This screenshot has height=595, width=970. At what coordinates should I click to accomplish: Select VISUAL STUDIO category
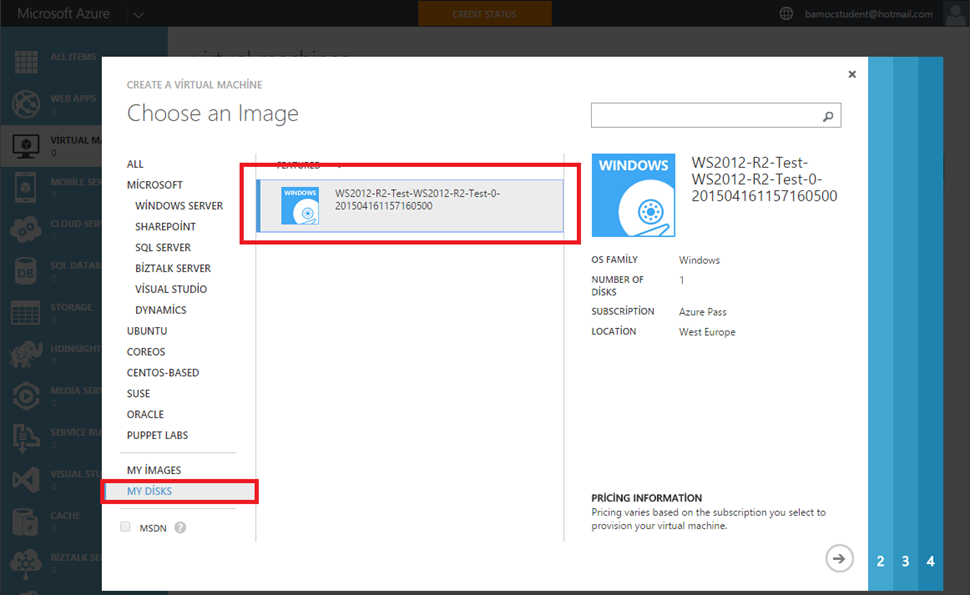tap(171, 289)
